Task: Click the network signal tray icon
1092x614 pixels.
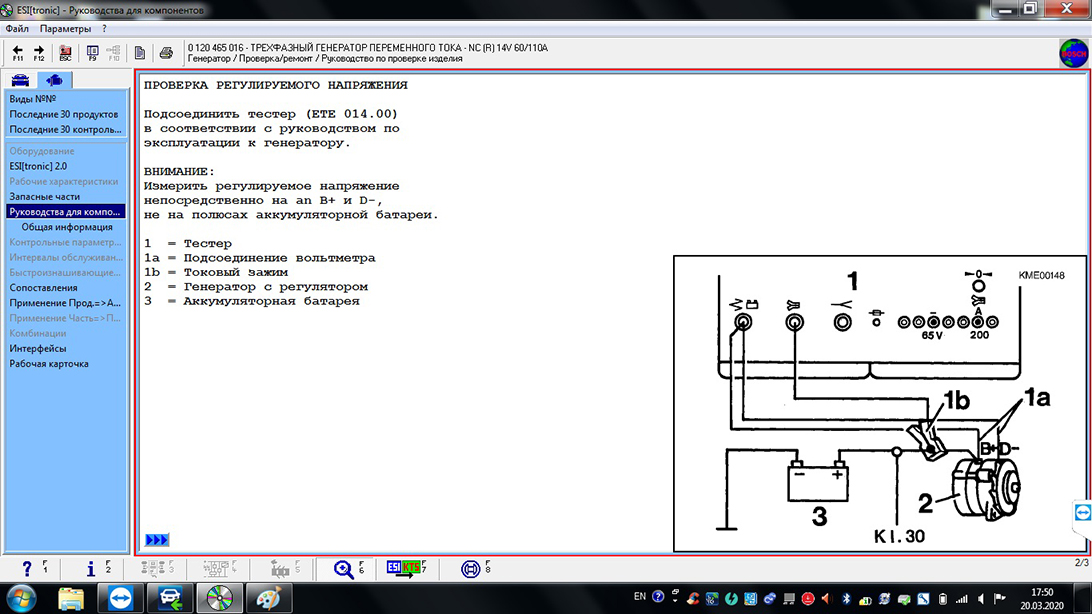Action: pyautogui.click(x=962, y=599)
